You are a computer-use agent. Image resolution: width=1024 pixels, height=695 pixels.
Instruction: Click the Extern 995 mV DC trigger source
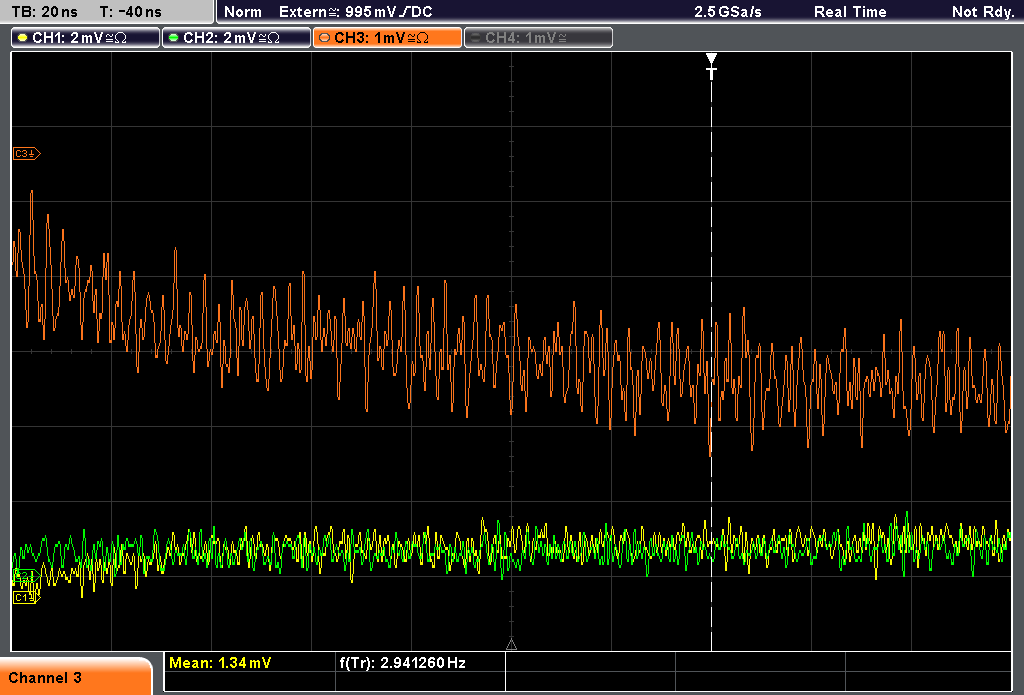[355, 12]
